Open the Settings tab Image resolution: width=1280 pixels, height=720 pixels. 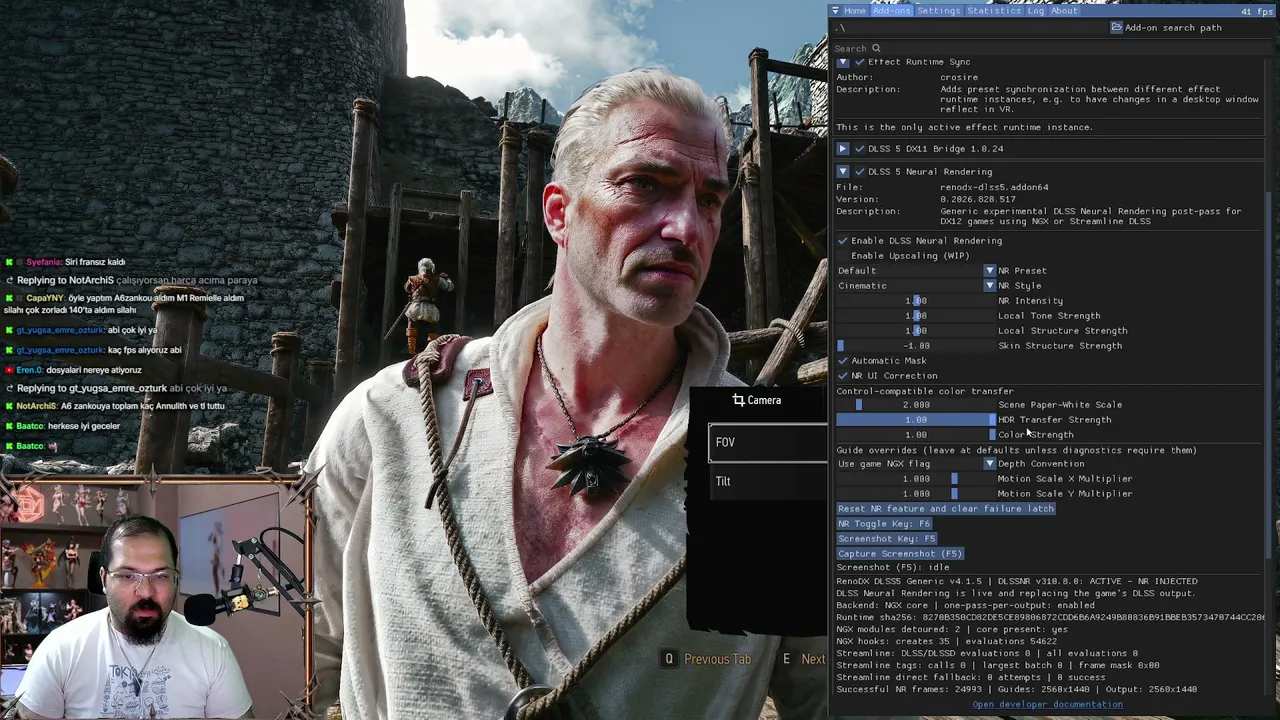[x=938, y=11]
